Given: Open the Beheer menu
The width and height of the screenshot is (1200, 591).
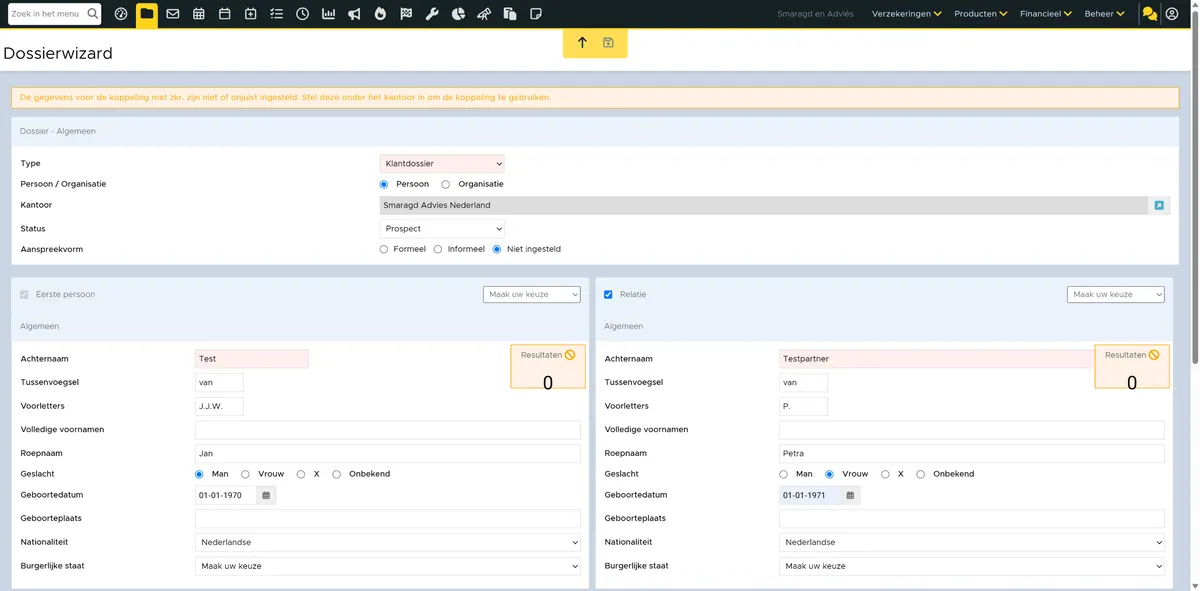Looking at the screenshot, I should point(1105,14).
